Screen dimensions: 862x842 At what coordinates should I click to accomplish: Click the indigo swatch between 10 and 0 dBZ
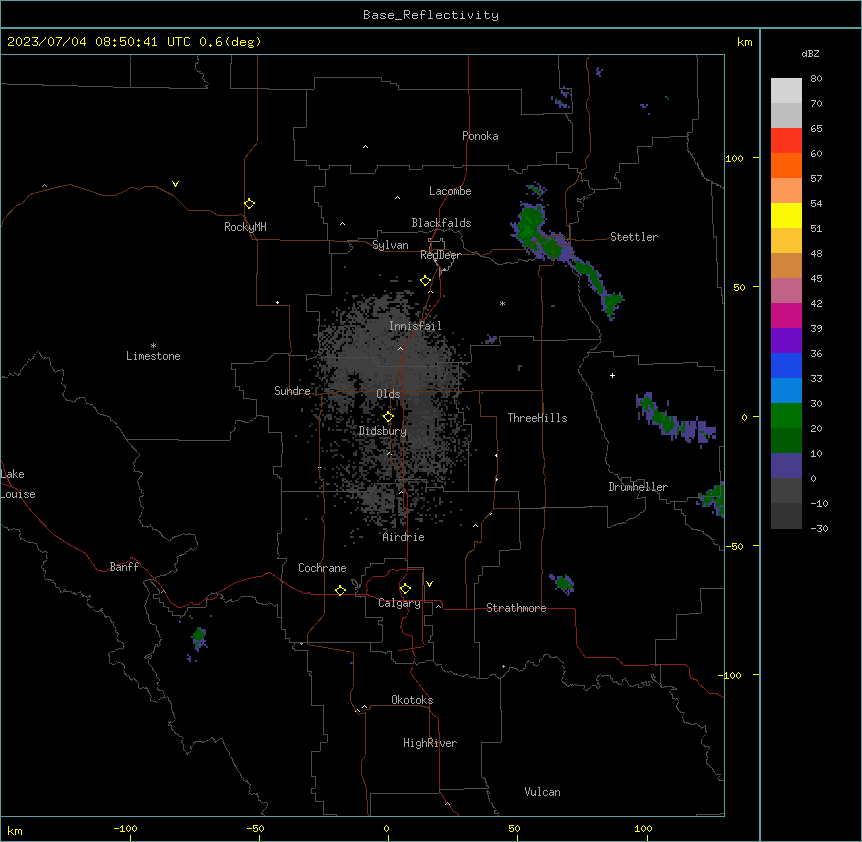point(786,466)
